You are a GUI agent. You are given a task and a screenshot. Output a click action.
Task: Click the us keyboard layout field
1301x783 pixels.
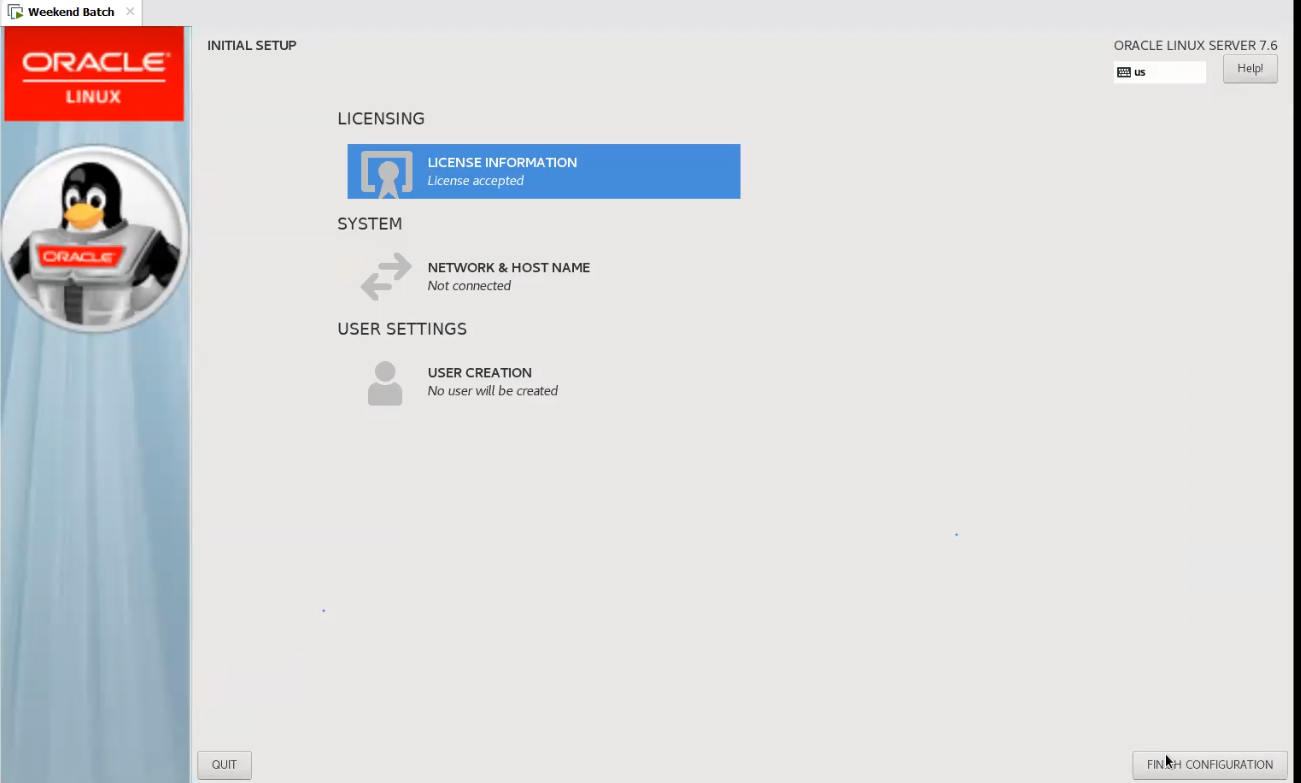[1160, 72]
